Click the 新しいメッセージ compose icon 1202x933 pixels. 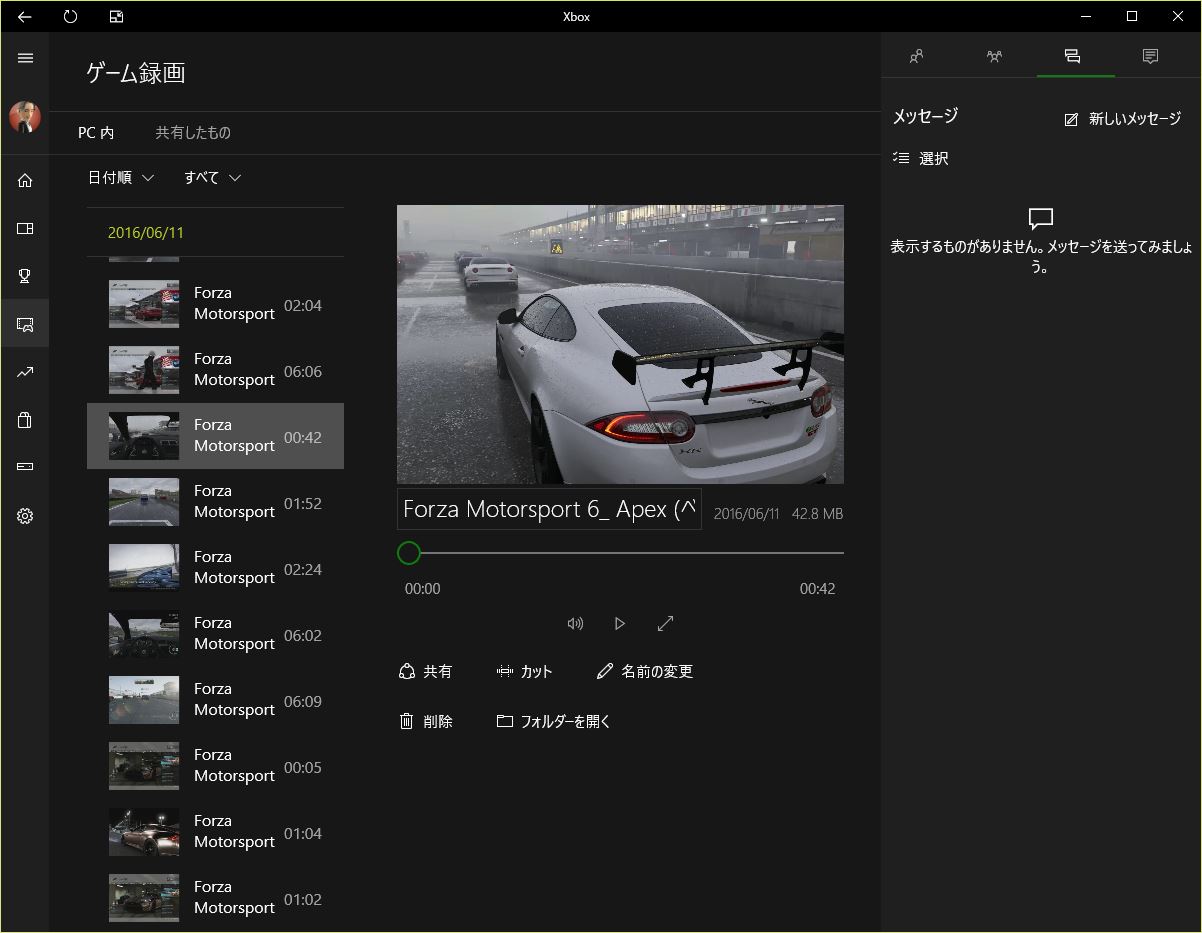click(1070, 118)
